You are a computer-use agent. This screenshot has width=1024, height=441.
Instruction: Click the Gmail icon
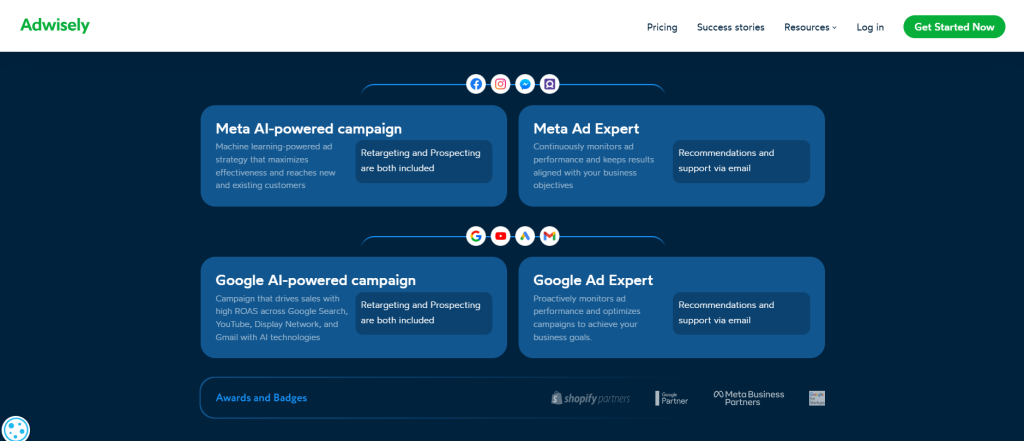pos(549,236)
